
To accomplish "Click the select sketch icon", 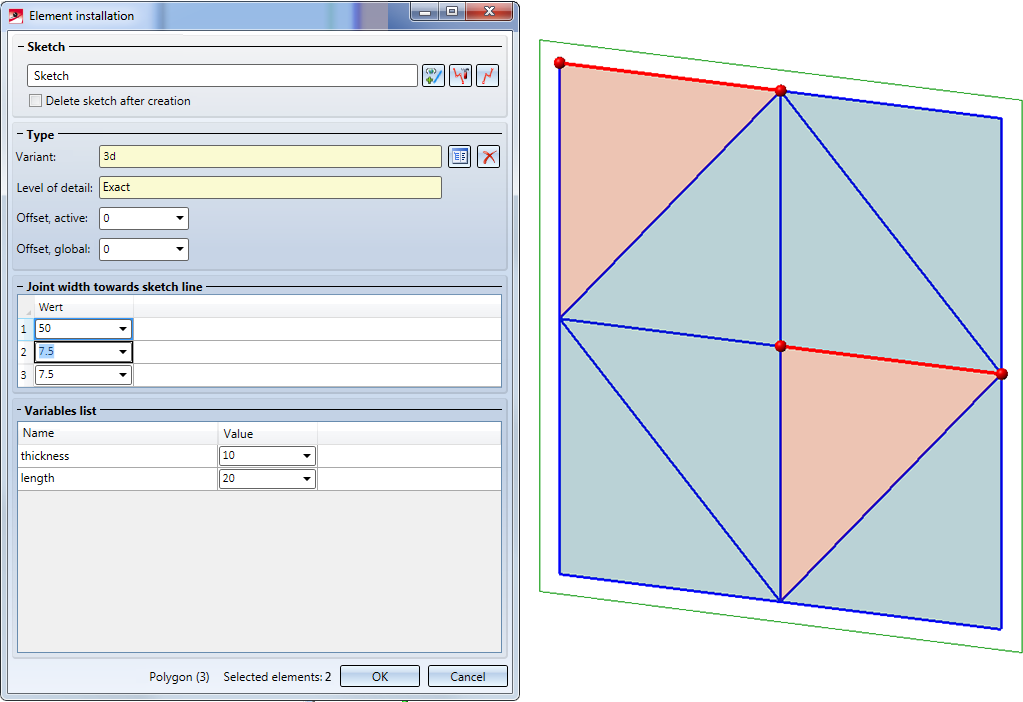I will (x=433, y=76).
